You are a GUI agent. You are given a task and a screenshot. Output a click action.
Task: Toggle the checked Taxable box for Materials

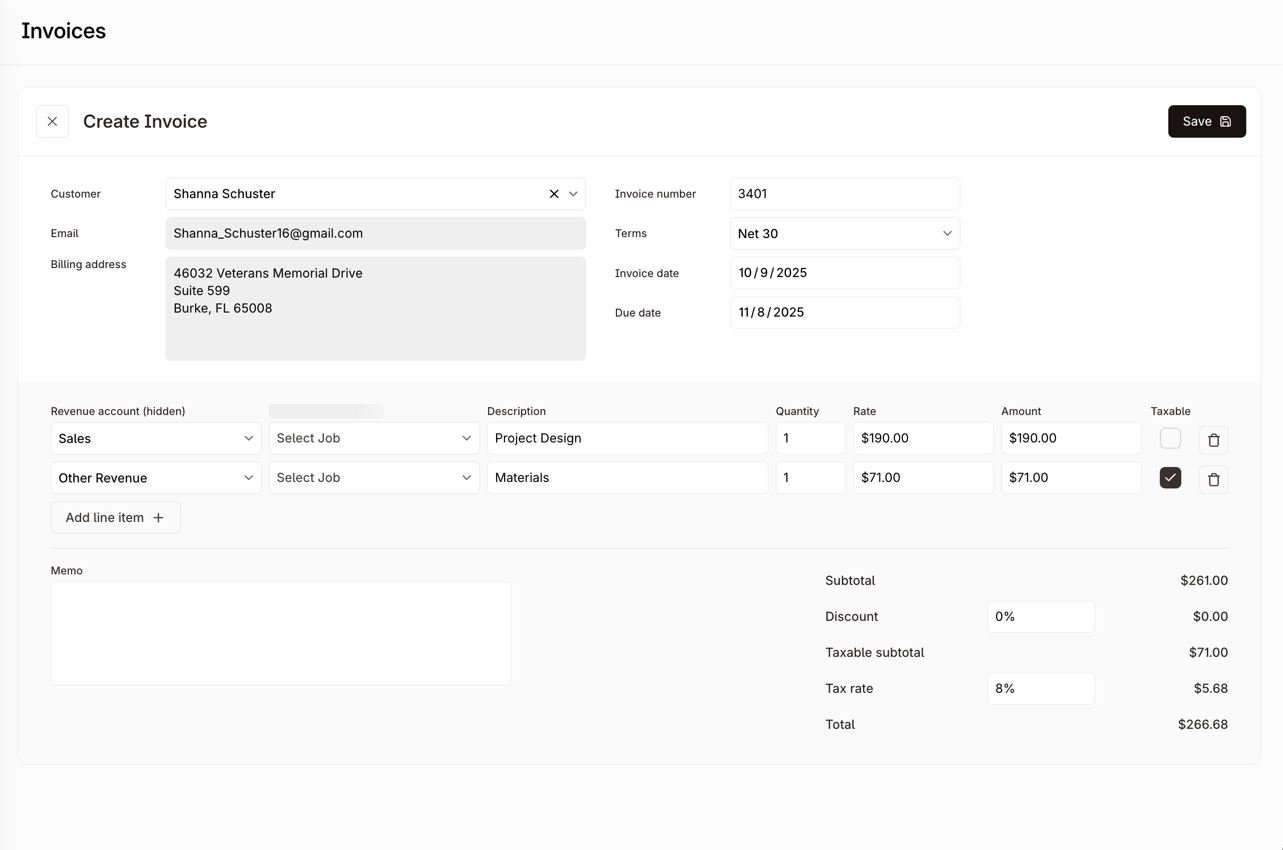tap(1170, 478)
